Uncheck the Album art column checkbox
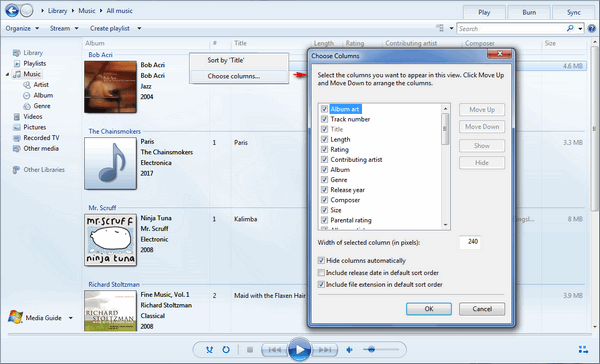 [324, 109]
